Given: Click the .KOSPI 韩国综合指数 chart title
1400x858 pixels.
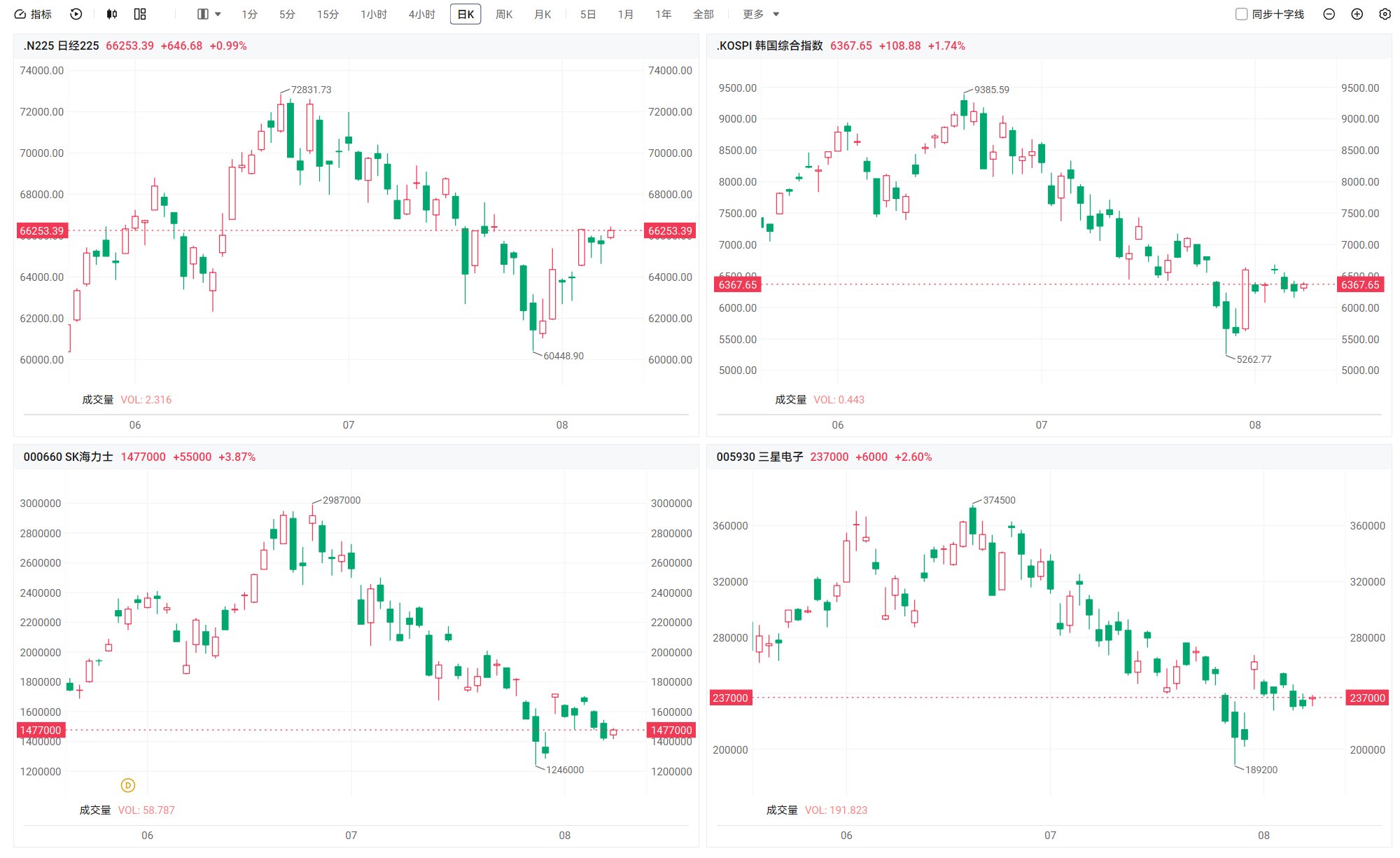Looking at the screenshot, I should coord(769,46).
